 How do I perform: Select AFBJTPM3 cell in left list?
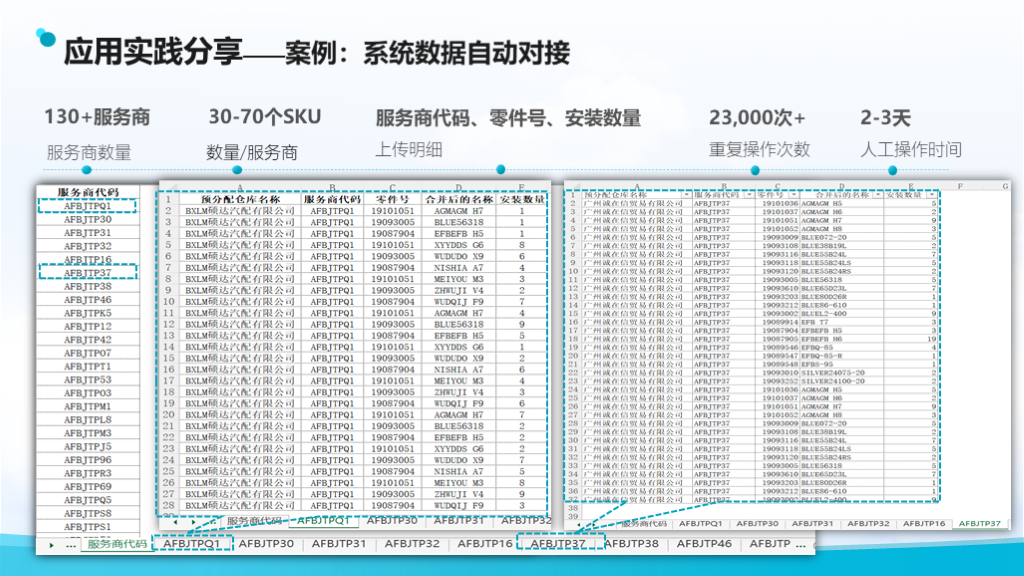[88, 433]
